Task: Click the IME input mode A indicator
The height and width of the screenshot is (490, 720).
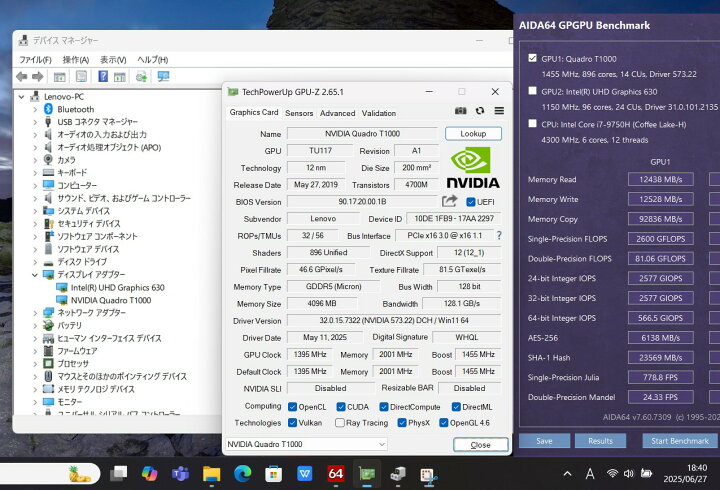Action: 590,473
